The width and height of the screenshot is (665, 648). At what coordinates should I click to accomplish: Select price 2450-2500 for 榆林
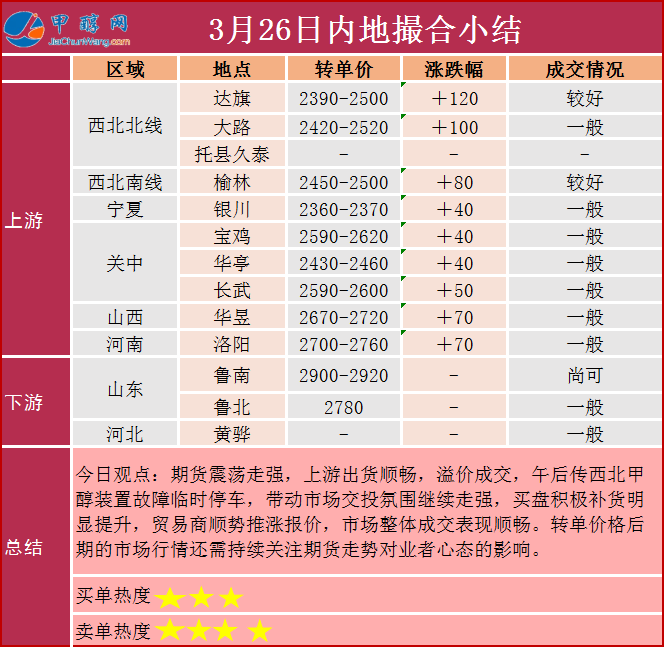tap(344, 182)
